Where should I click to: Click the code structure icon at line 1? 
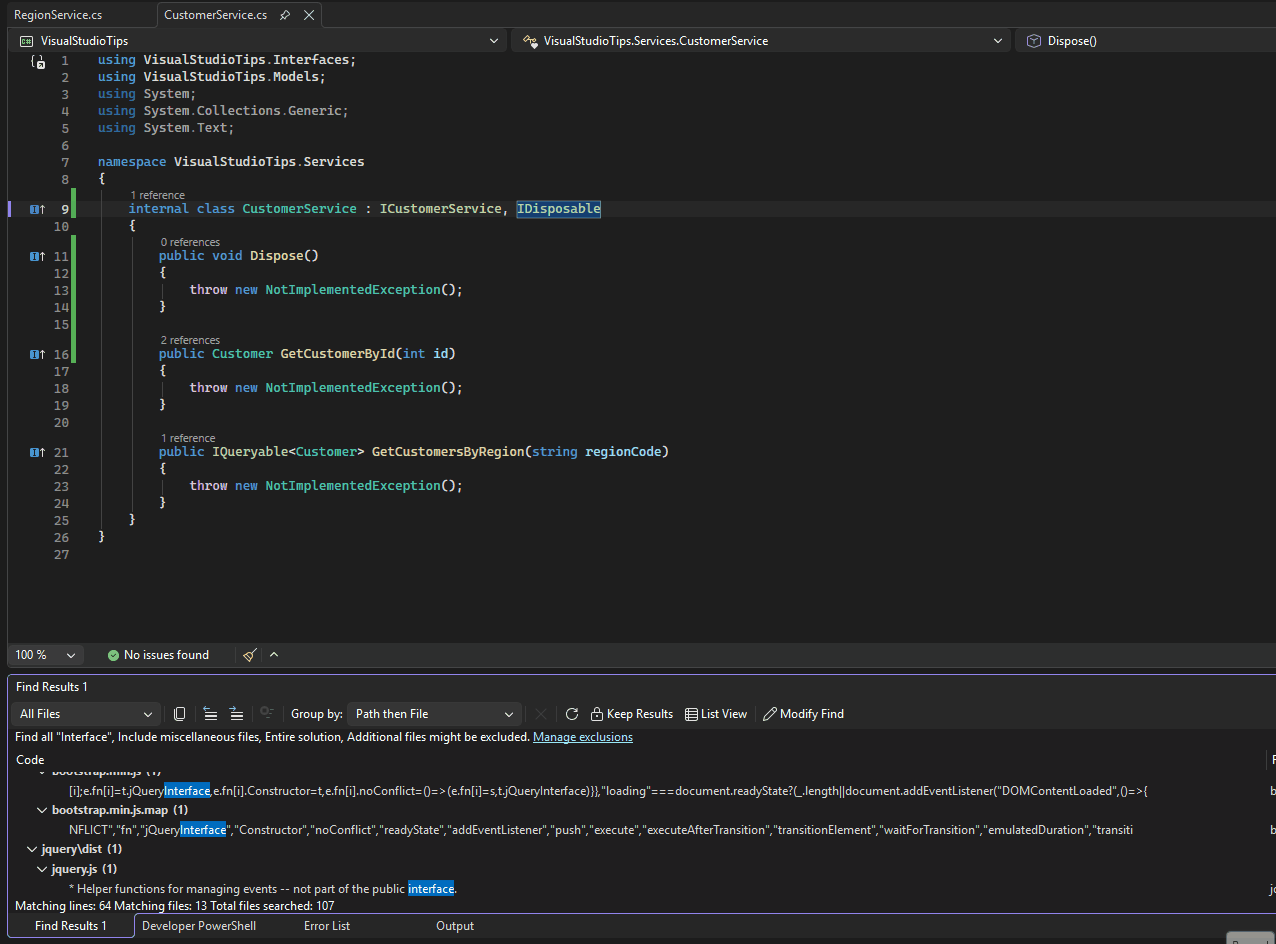(x=38, y=61)
